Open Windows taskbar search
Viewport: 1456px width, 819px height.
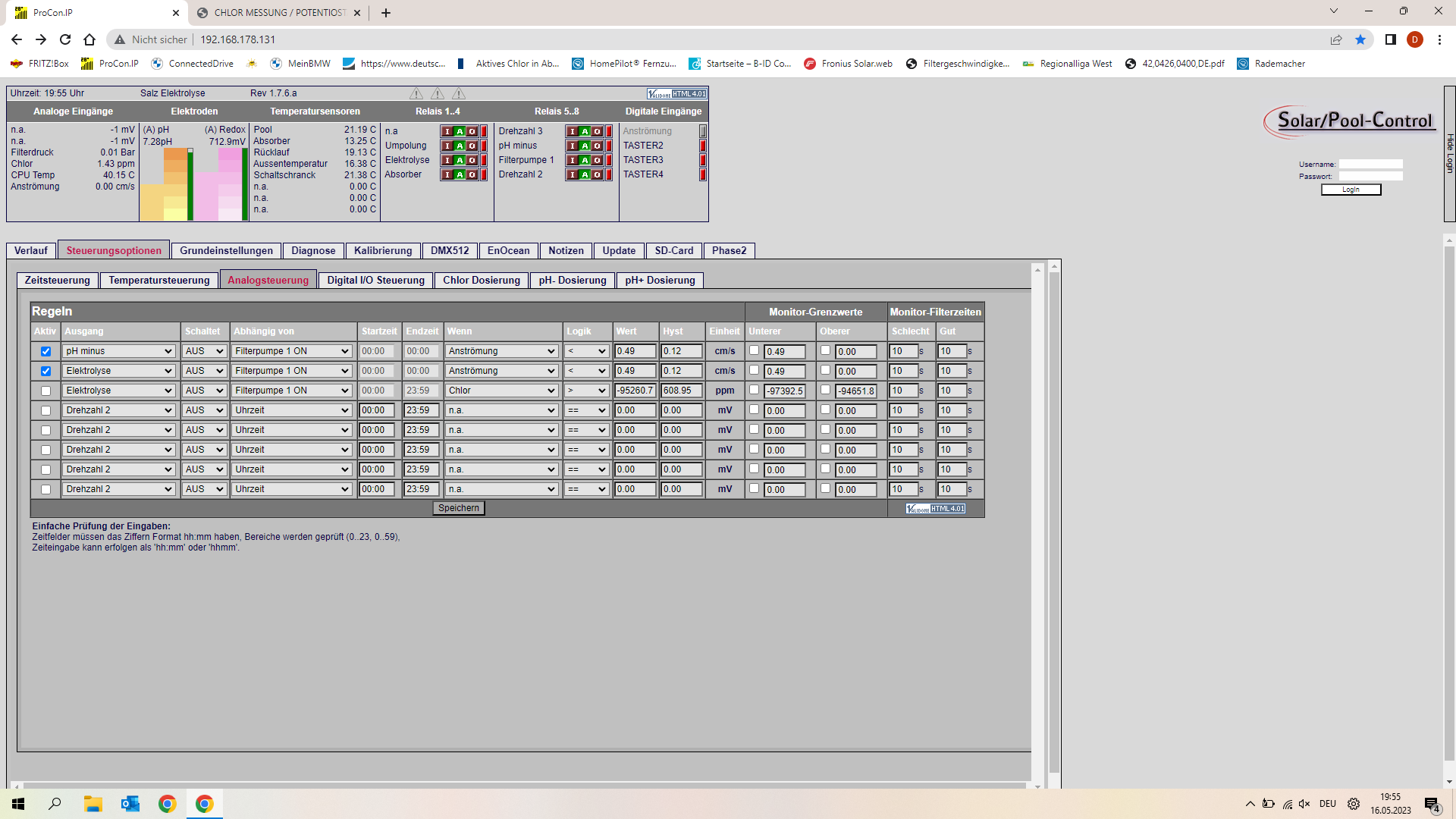point(55,804)
